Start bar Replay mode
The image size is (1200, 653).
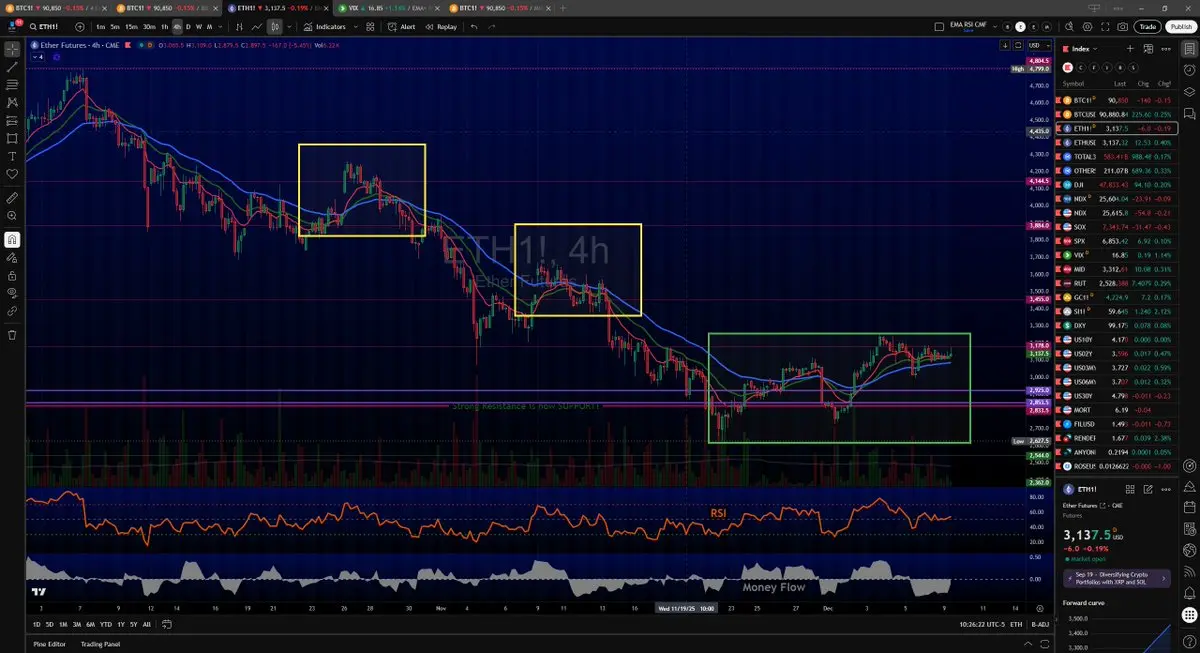pos(441,27)
